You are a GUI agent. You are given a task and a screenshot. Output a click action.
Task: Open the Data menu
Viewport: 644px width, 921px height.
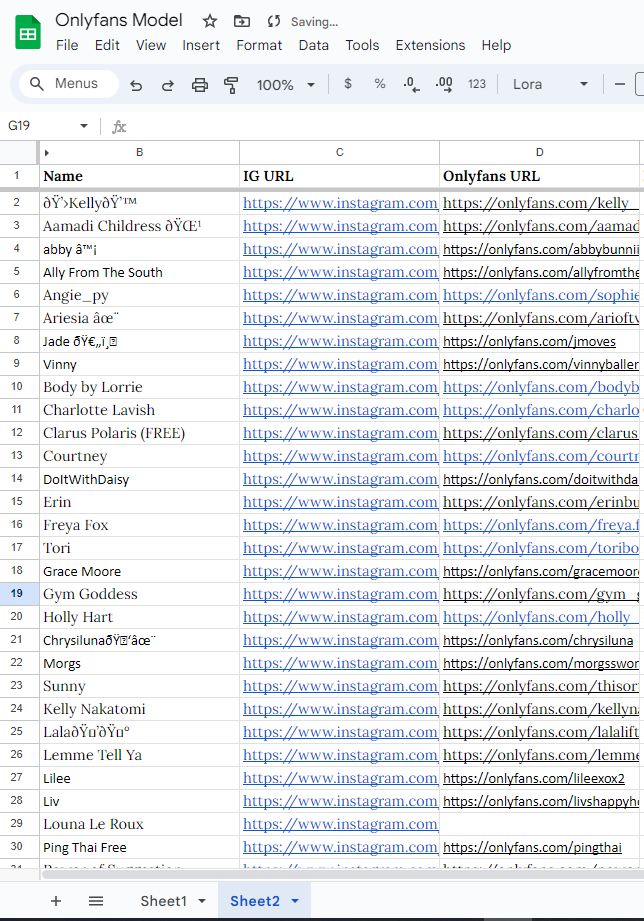pyautogui.click(x=314, y=45)
